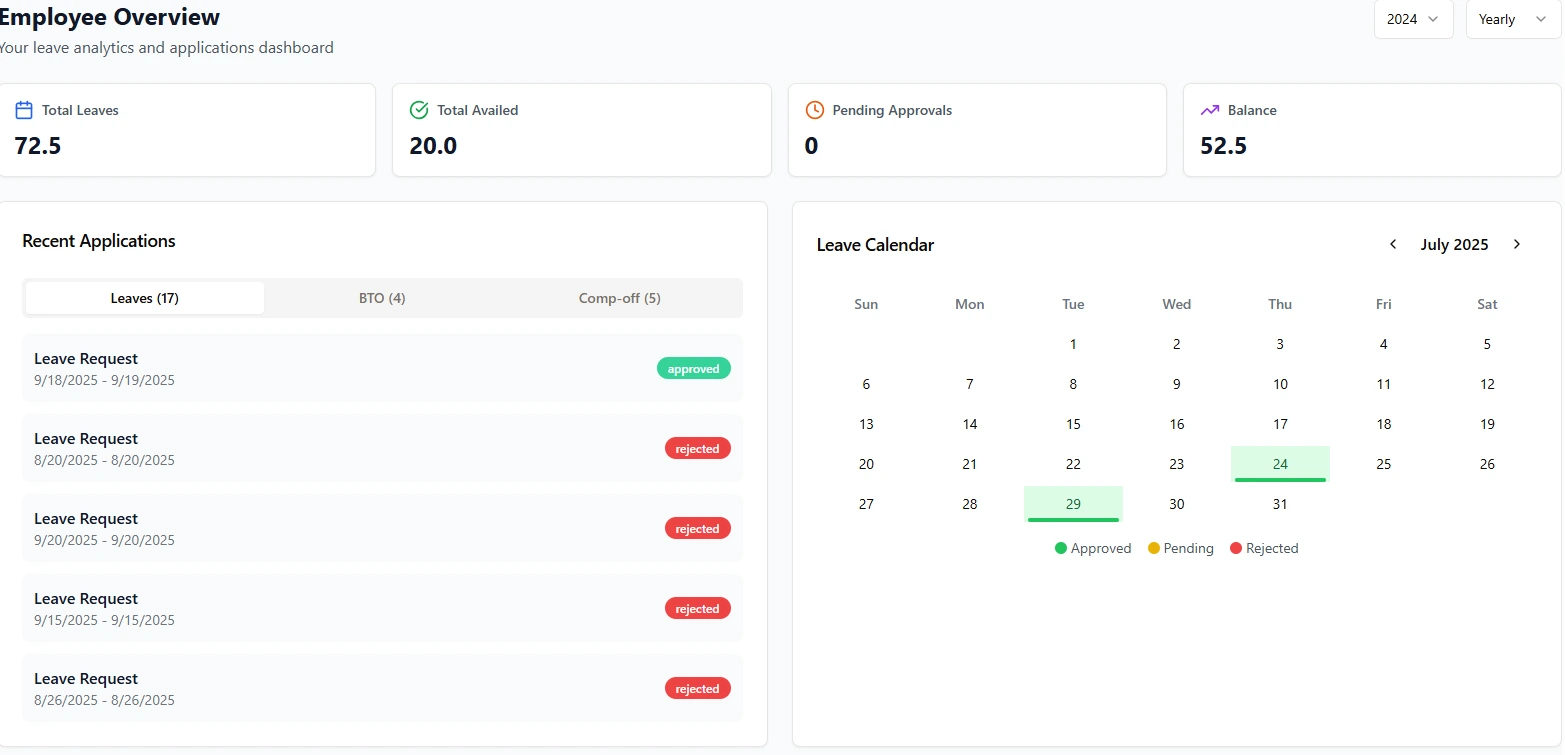Click the clock icon on Pending Approvals
The image size is (1565, 755).
pyautogui.click(x=815, y=110)
